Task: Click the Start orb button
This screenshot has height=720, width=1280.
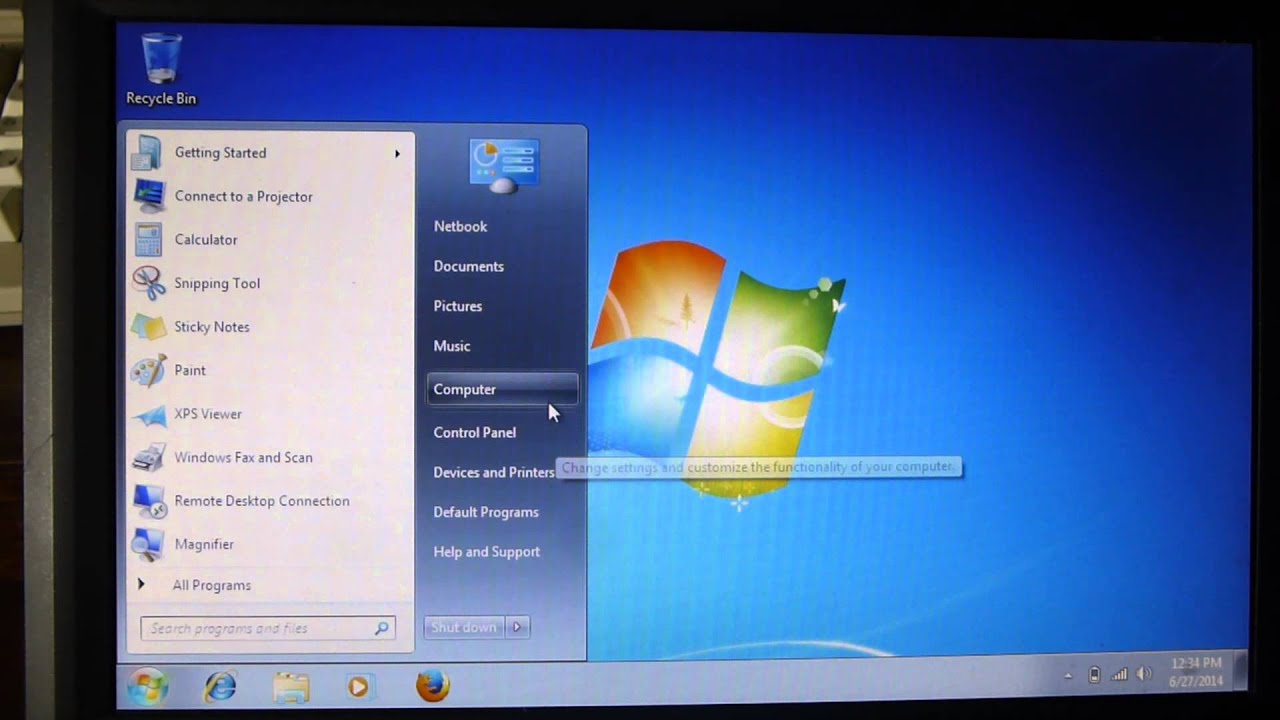Action: tap(147, 687)
